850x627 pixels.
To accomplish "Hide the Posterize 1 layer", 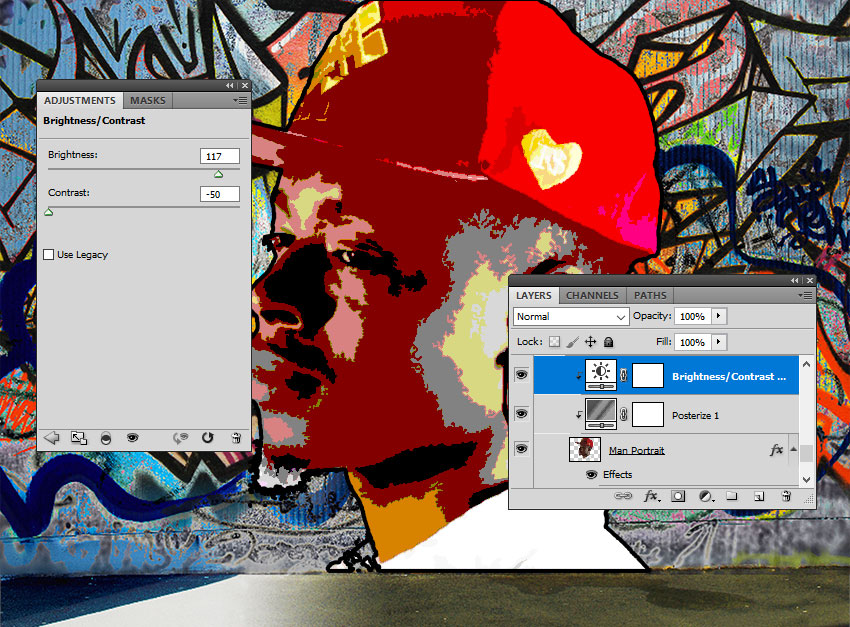I will 520,414.
